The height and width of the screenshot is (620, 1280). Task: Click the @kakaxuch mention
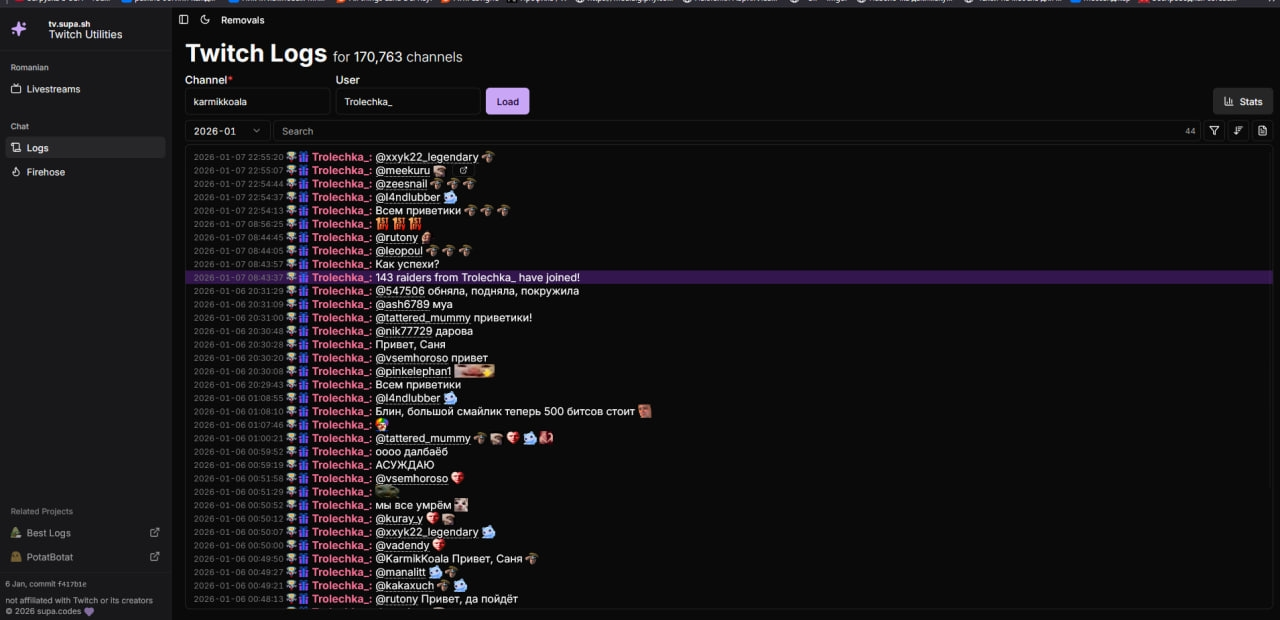coord(404,585)
